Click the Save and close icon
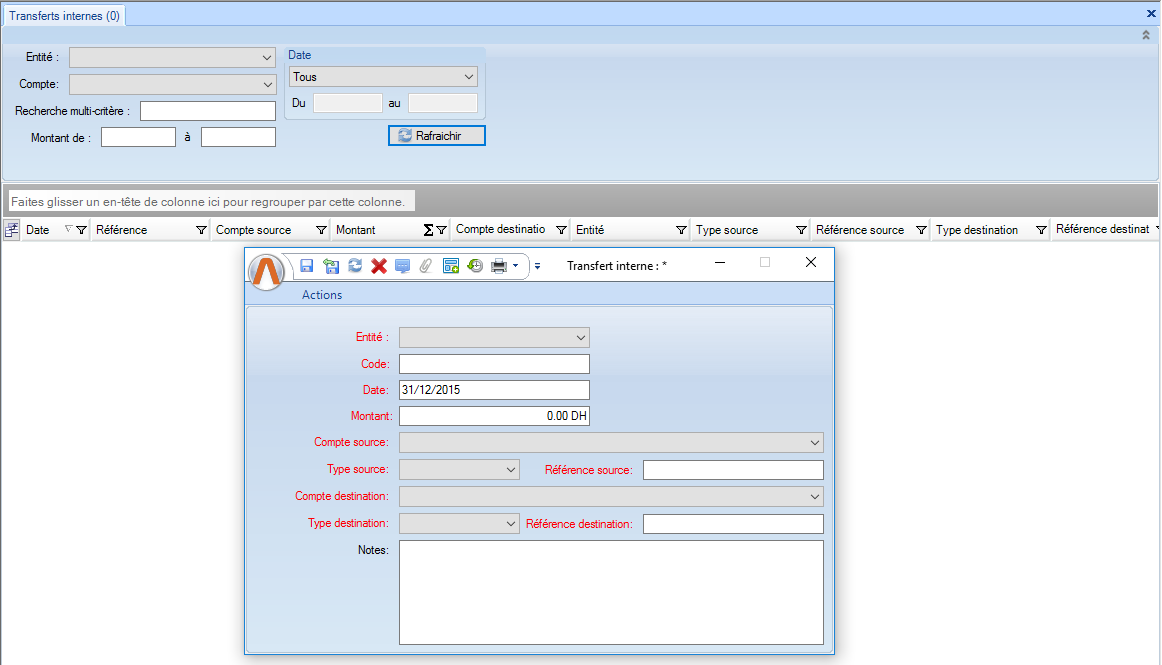The height and width of the screenshot is (665, 1162). [331, 266]
